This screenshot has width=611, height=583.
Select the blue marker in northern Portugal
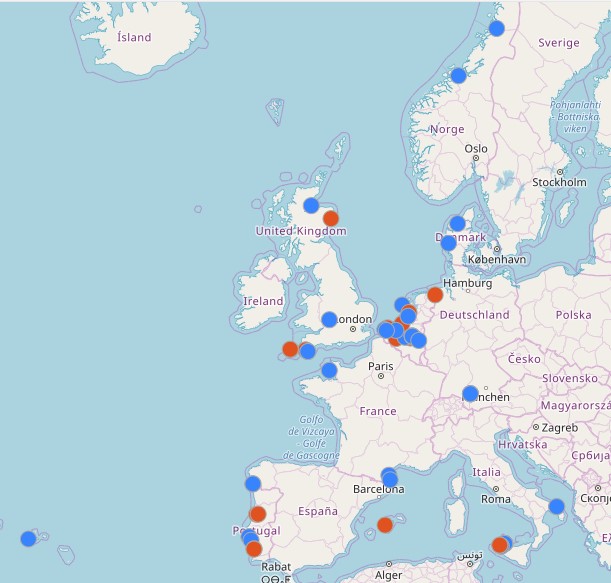click(x=253, y=484)
